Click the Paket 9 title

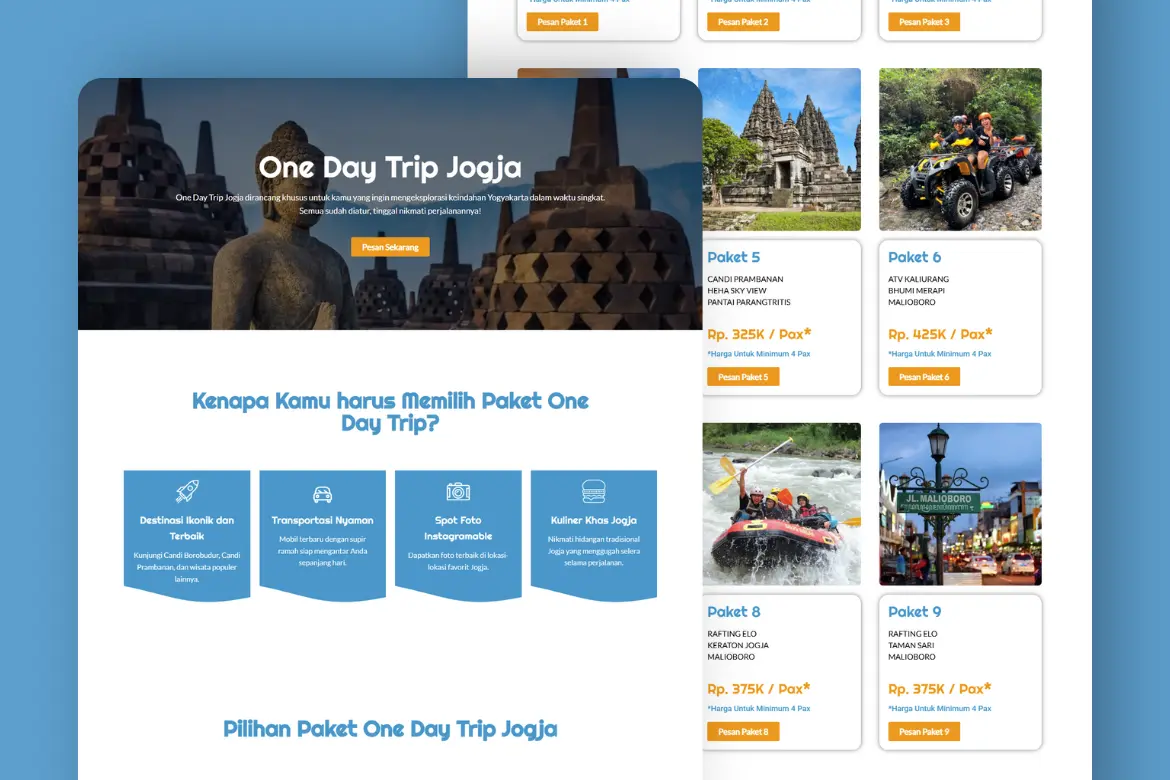(914, 611)
